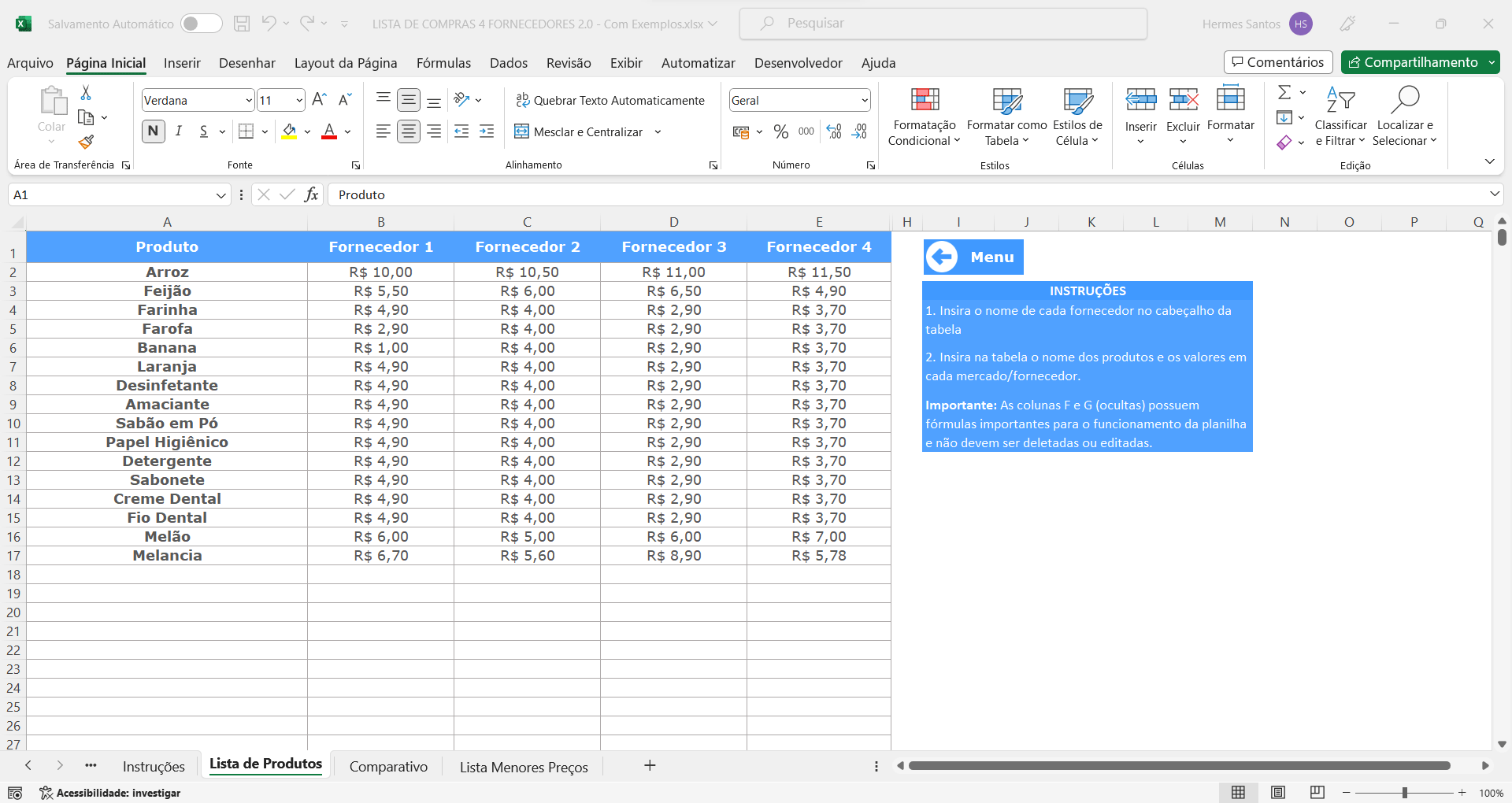Screen dimensions: 1512x803
Task: Expand the formula bar chevron
Action: click(x=1495, y=194)
